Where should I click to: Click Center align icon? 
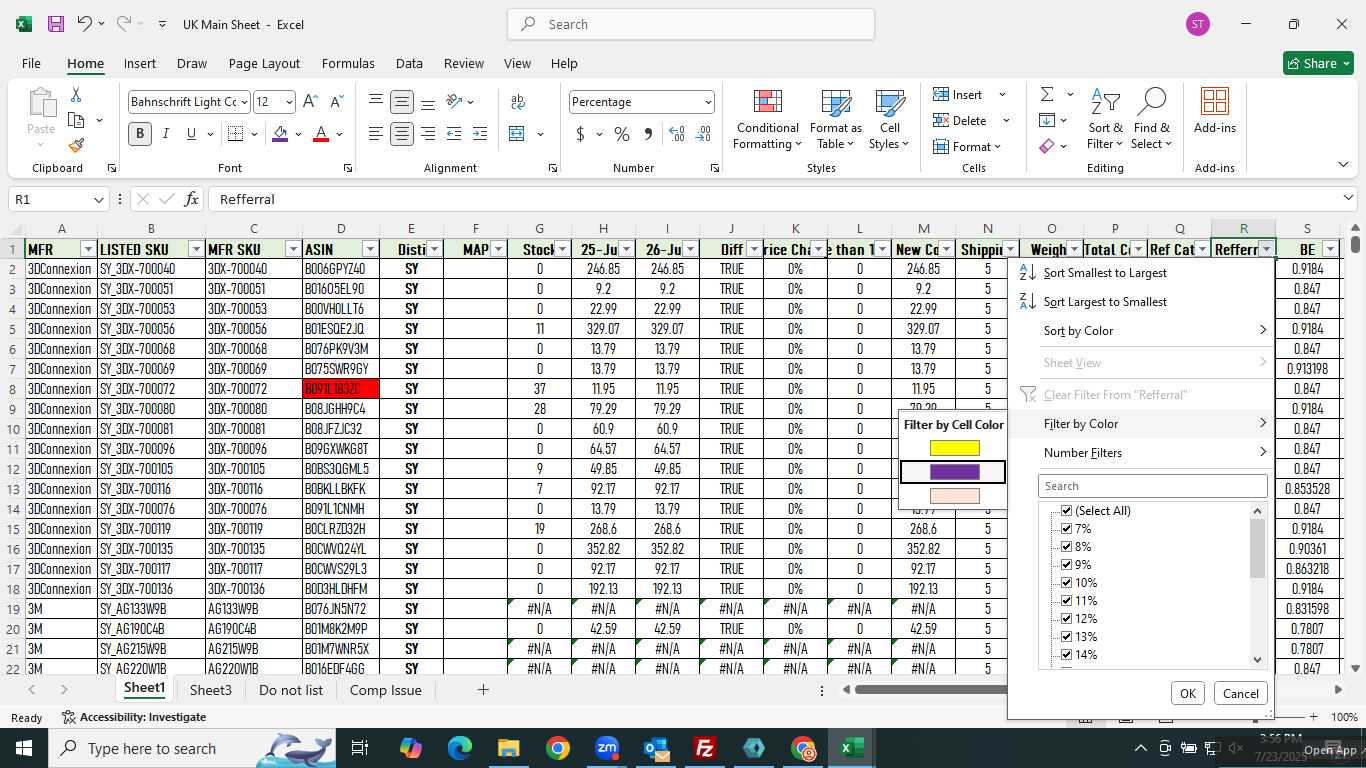point(402,134)
